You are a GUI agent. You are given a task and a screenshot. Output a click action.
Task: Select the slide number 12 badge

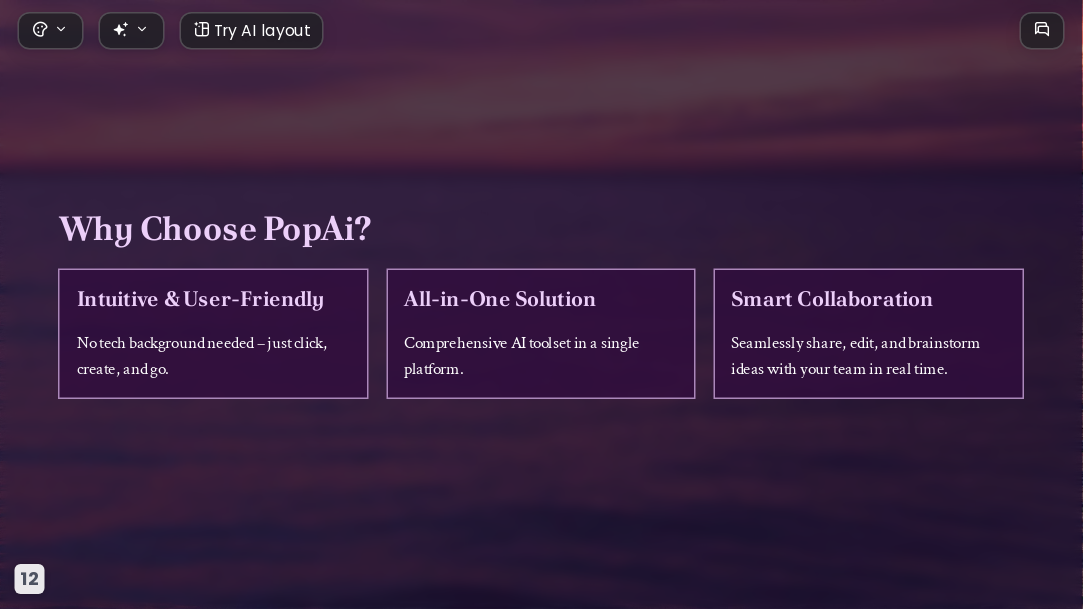30,579
